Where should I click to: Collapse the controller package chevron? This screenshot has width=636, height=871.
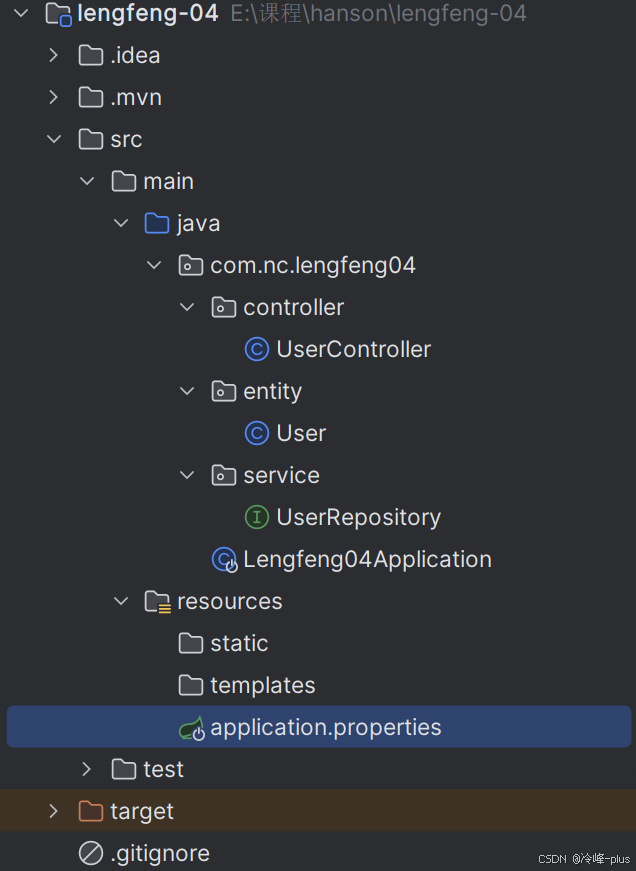point(187,307)
